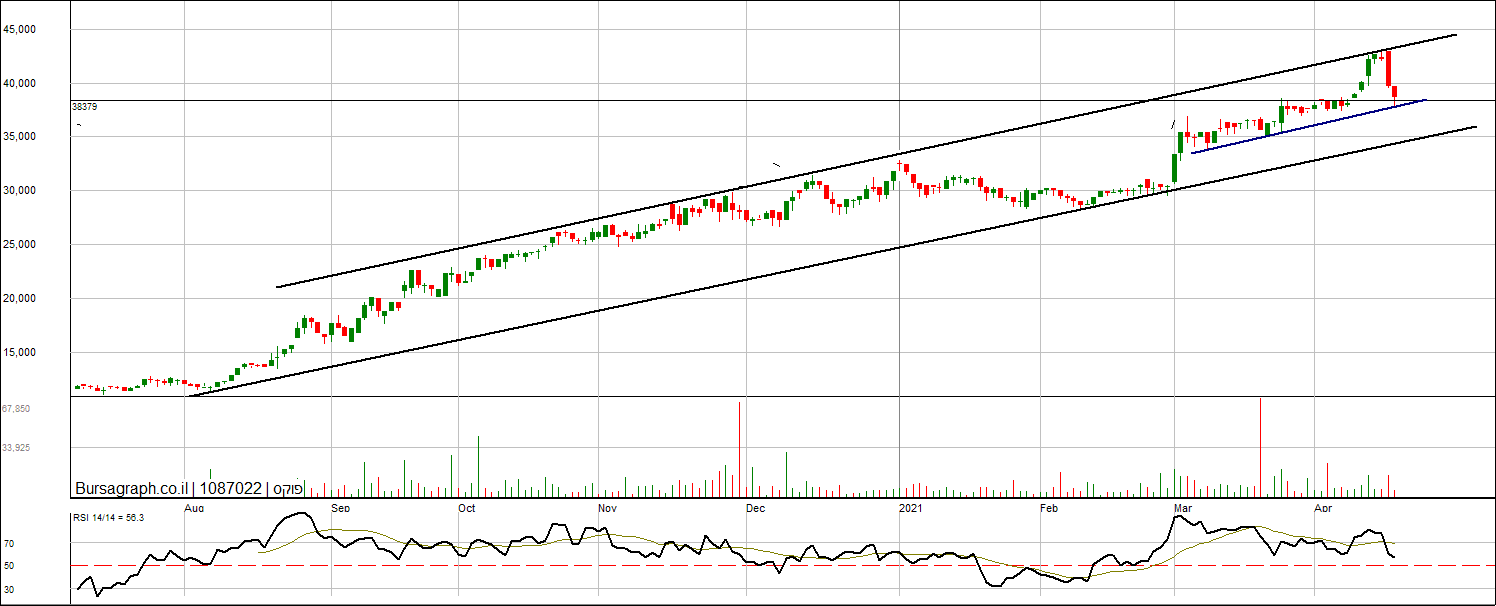The height and width of the screenshot is (606, 1496).
Task: Select the RSI 30 level label
Action: pyautogui.click(x=9, y=590)
